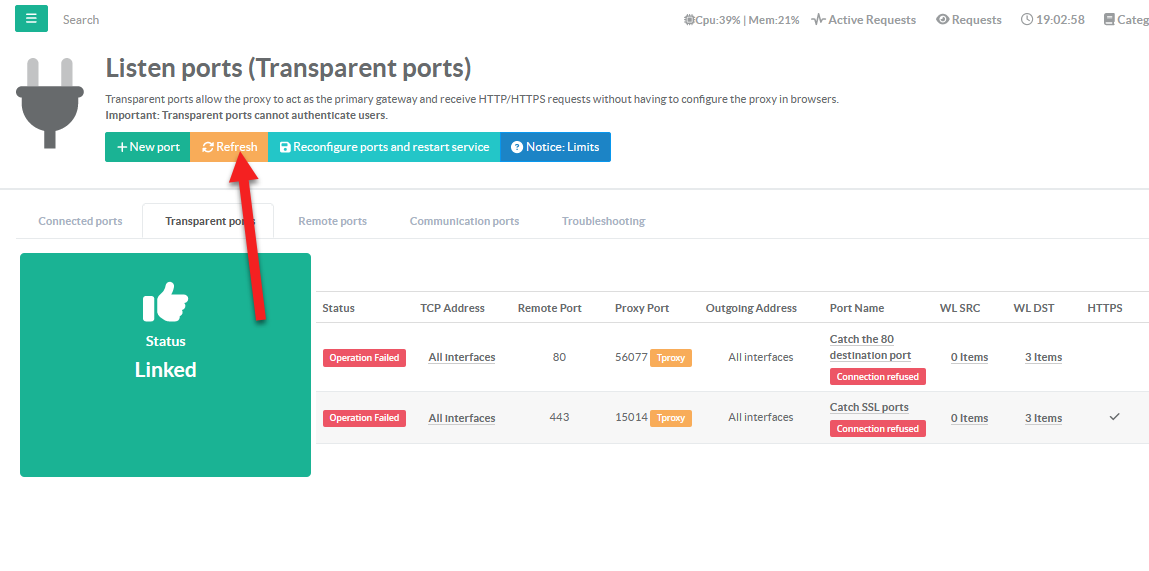Click the CPU and memory usage indicator
1149x571 pixels.
click(741, 20)
